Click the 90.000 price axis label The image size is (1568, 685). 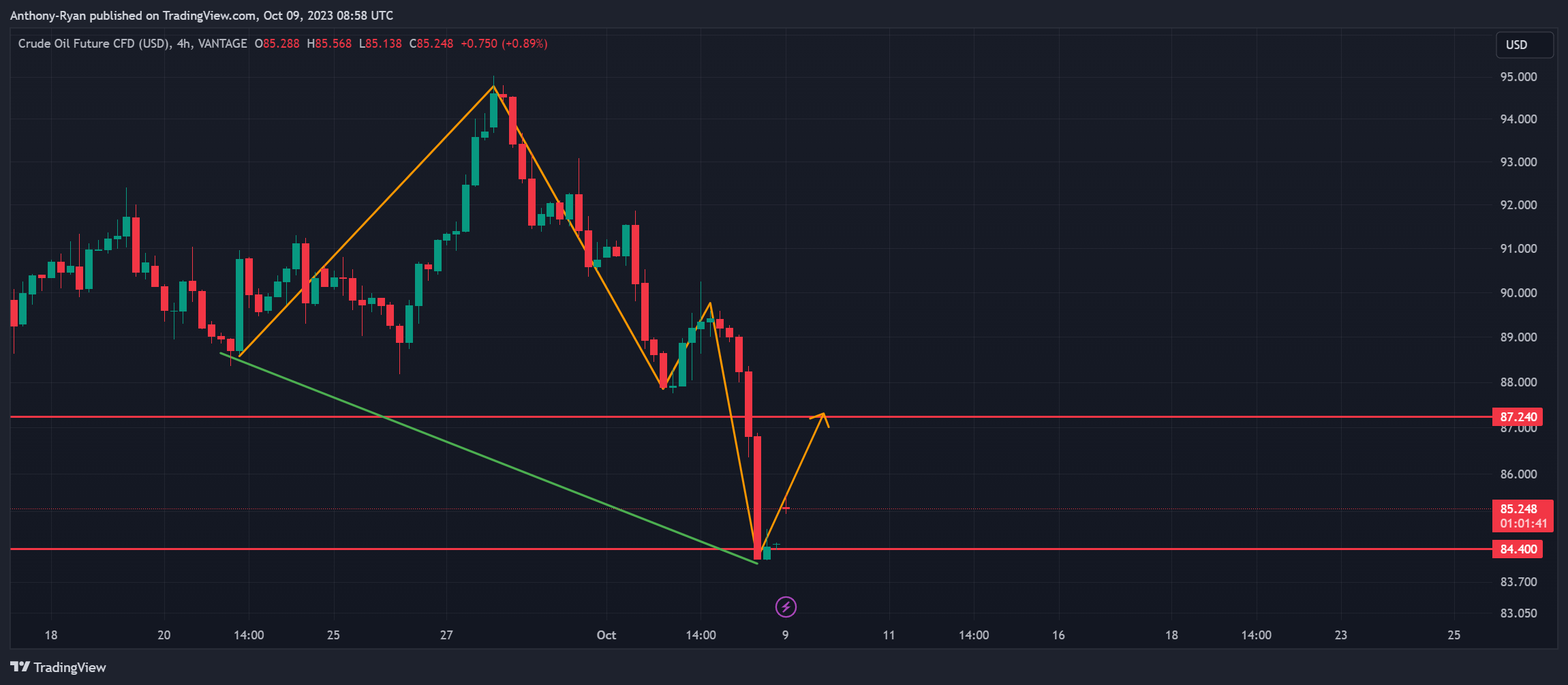tap(1518, 293)
